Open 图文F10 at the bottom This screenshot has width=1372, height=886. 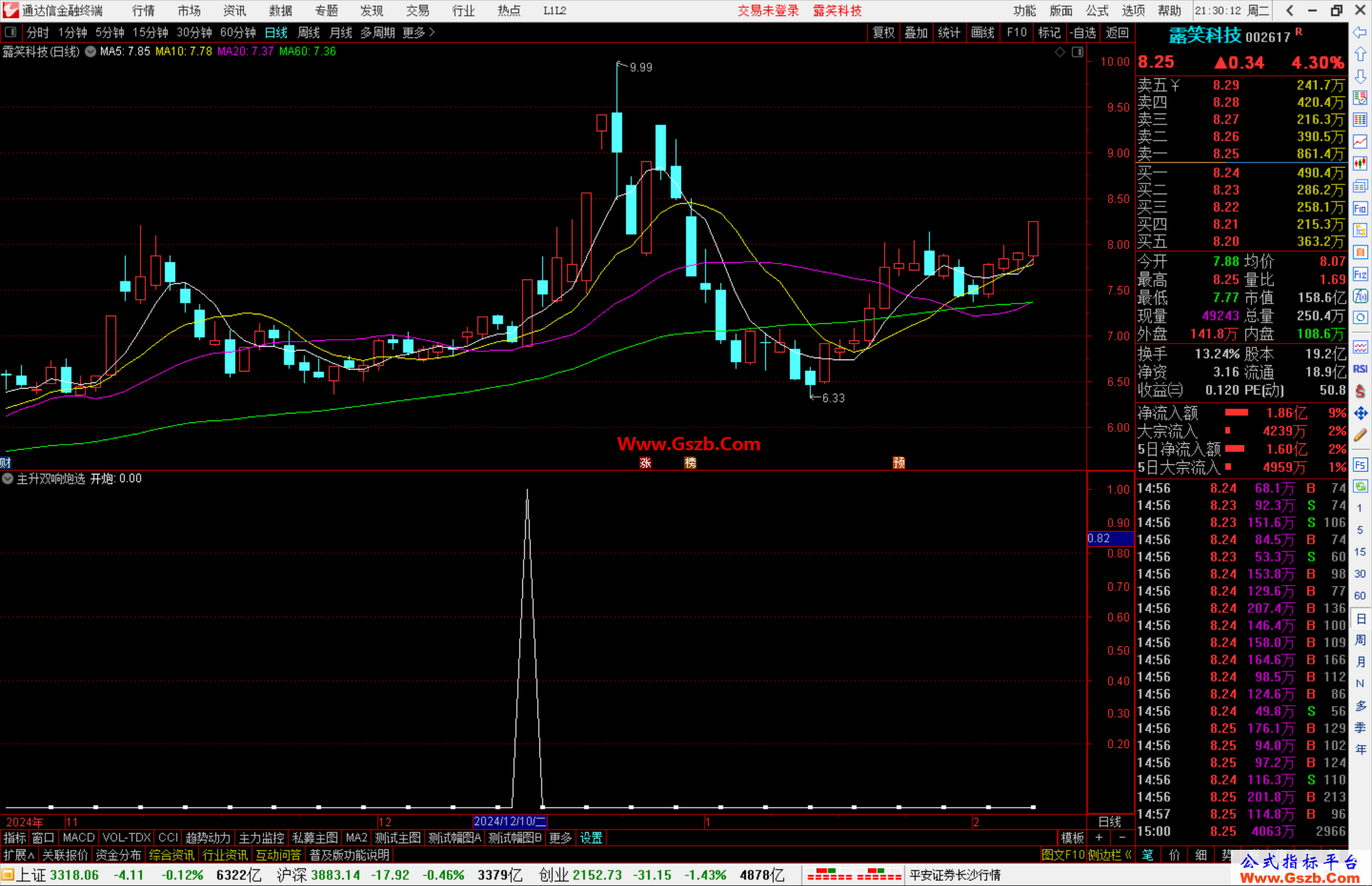click(x=1063, y=855)
